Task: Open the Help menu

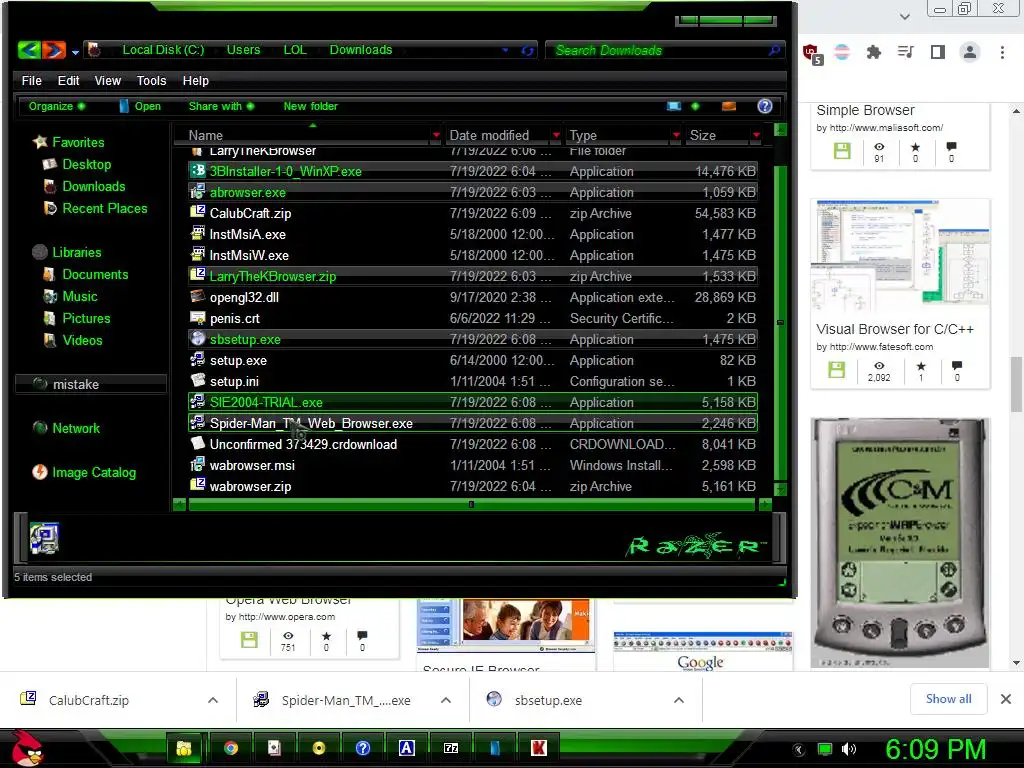Action: click(x=195, y=80)
